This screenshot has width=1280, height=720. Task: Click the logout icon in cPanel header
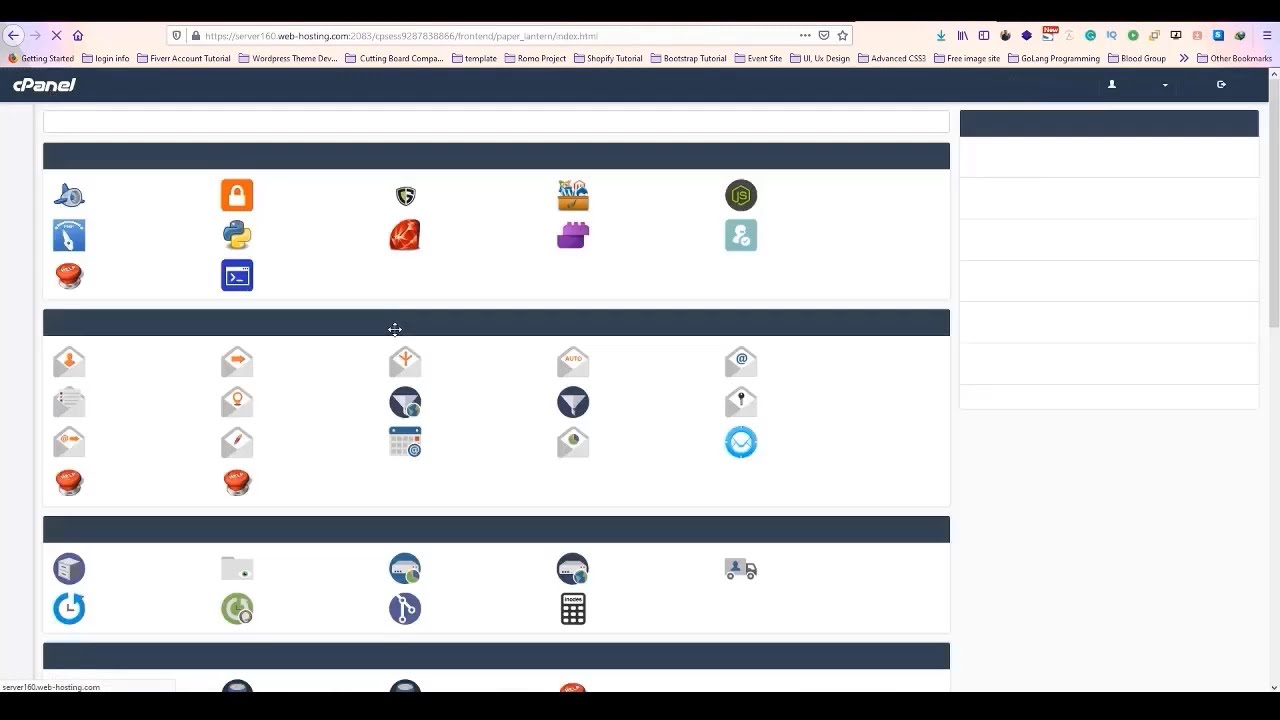coord(1221,85)
